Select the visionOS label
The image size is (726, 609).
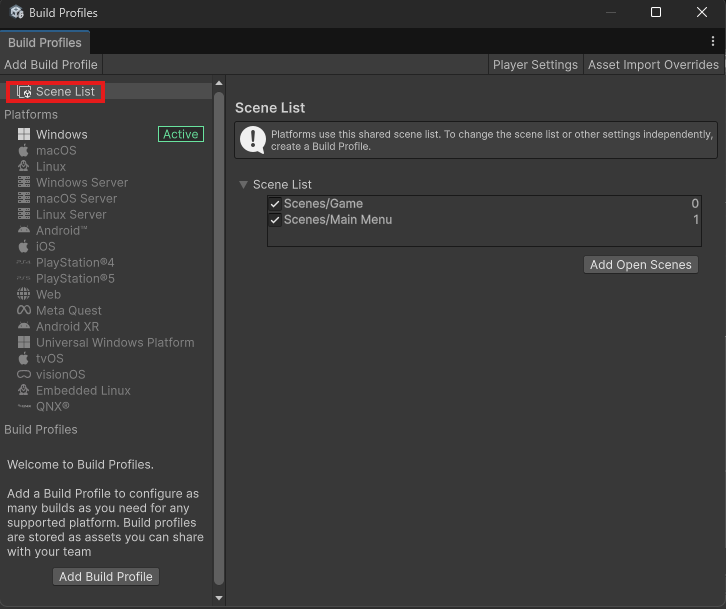pyautogui.click(x=61, y=374)
